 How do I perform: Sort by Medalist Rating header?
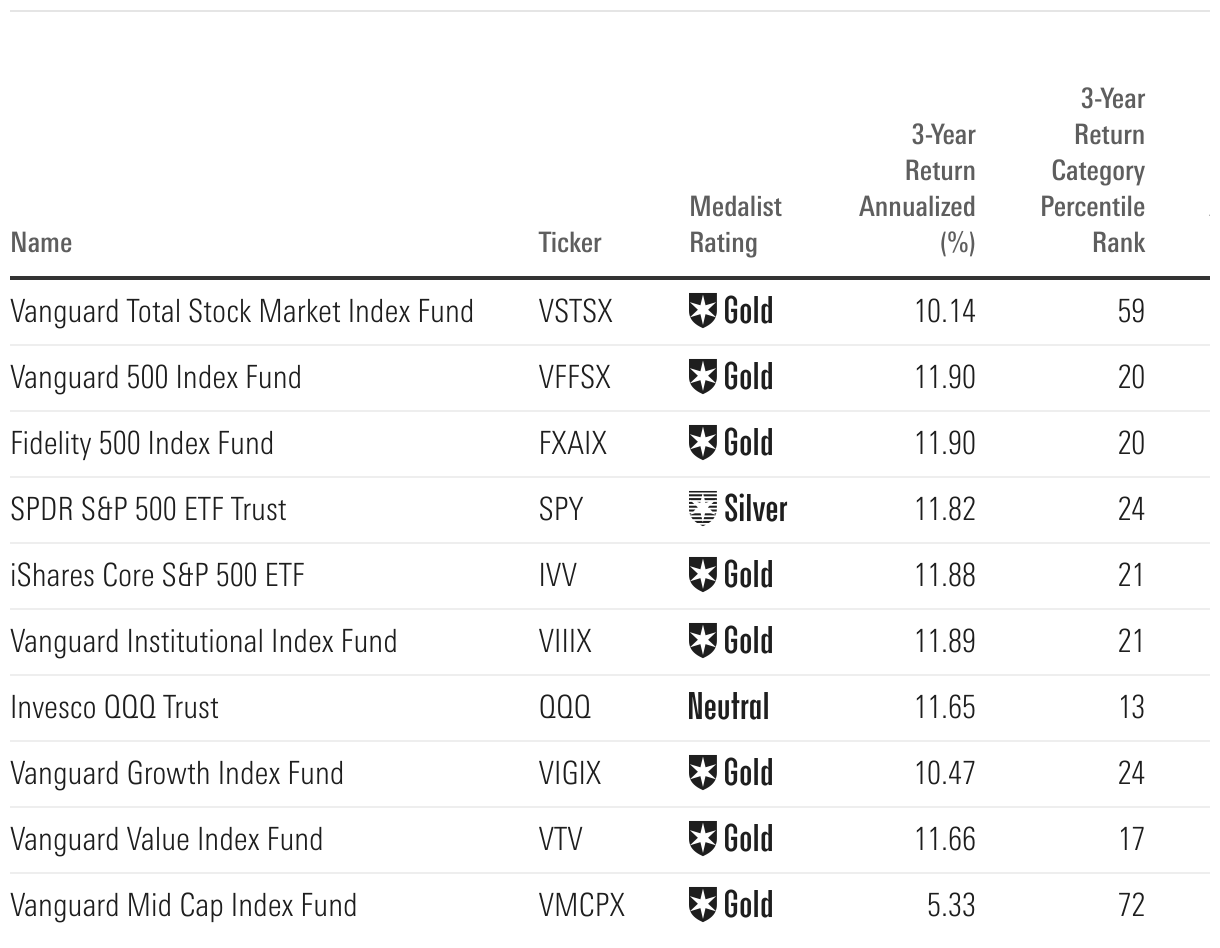click(x=735, y=225)
